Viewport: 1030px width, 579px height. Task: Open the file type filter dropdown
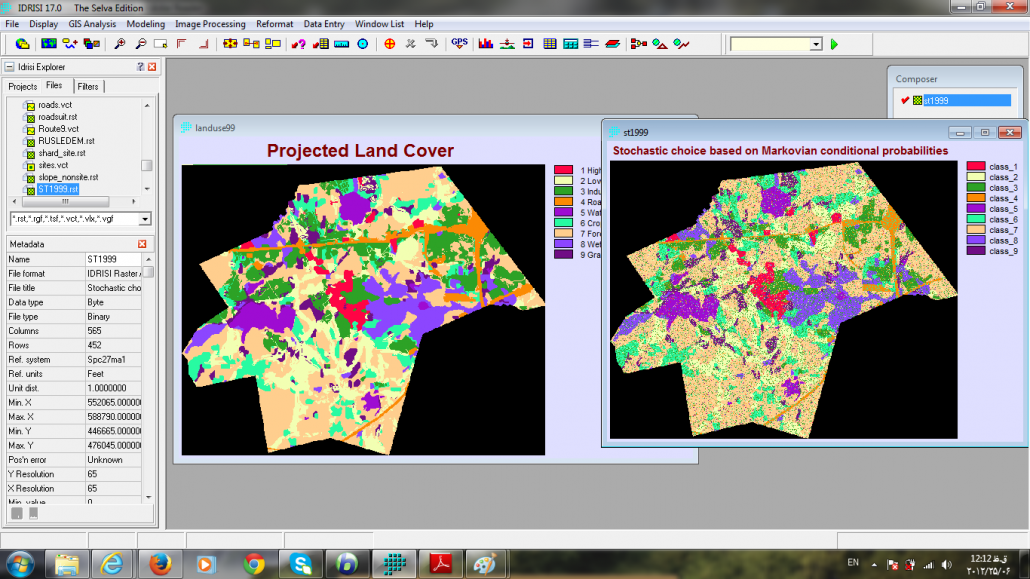tap(145, 219)
